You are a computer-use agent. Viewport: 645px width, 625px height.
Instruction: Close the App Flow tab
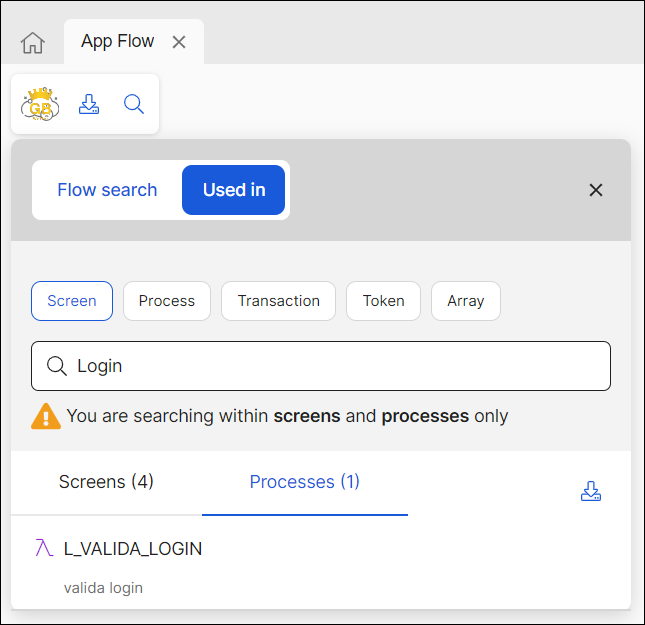pyautogui.click(x=179, y=42)
